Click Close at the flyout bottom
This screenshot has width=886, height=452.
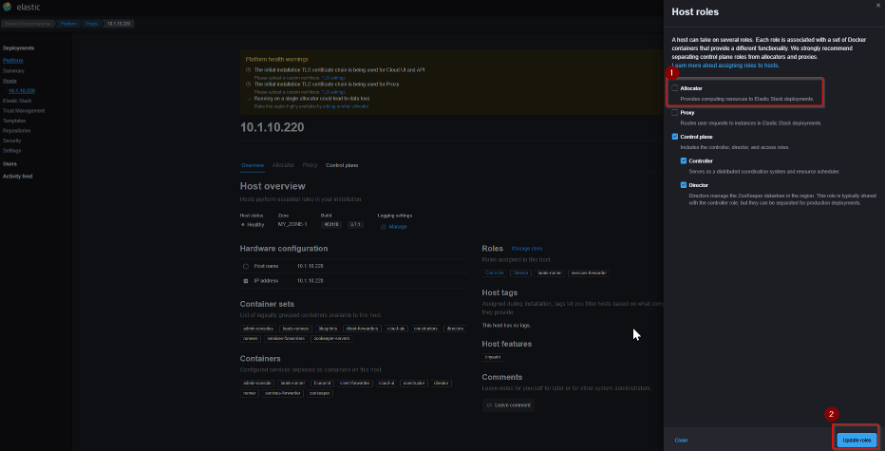coord(681,440)
